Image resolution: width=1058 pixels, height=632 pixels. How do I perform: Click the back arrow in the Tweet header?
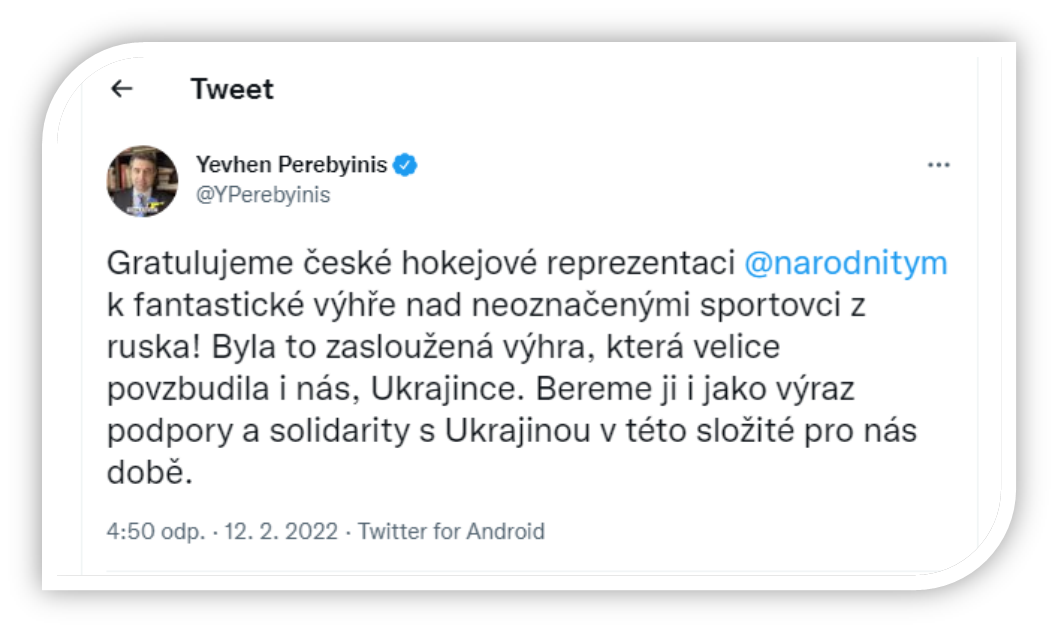click(122, 89)
